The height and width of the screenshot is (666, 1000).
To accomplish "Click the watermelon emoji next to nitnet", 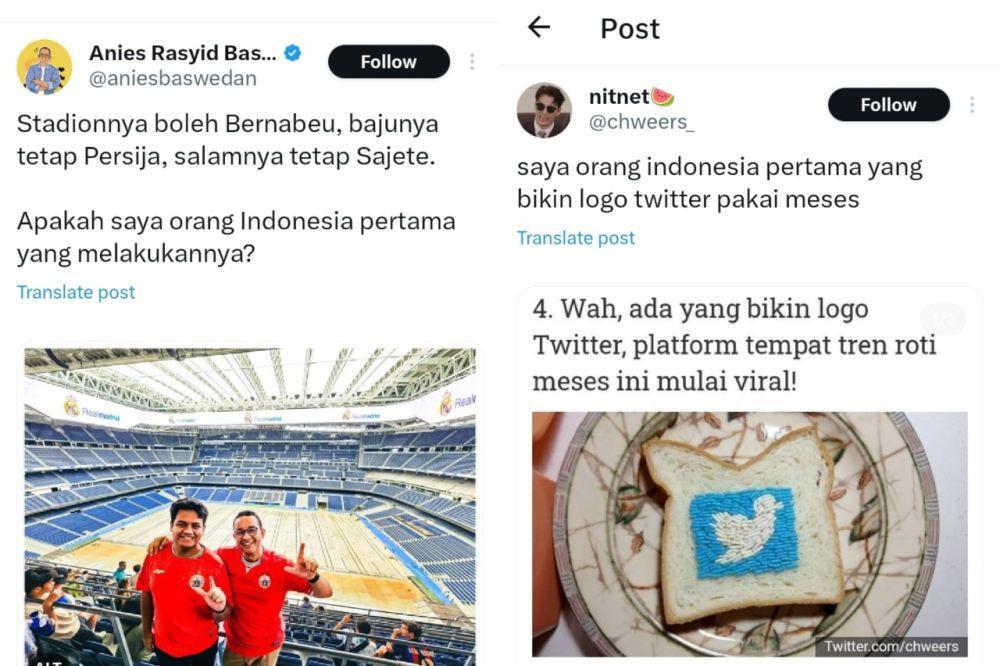I will [663, 97].
